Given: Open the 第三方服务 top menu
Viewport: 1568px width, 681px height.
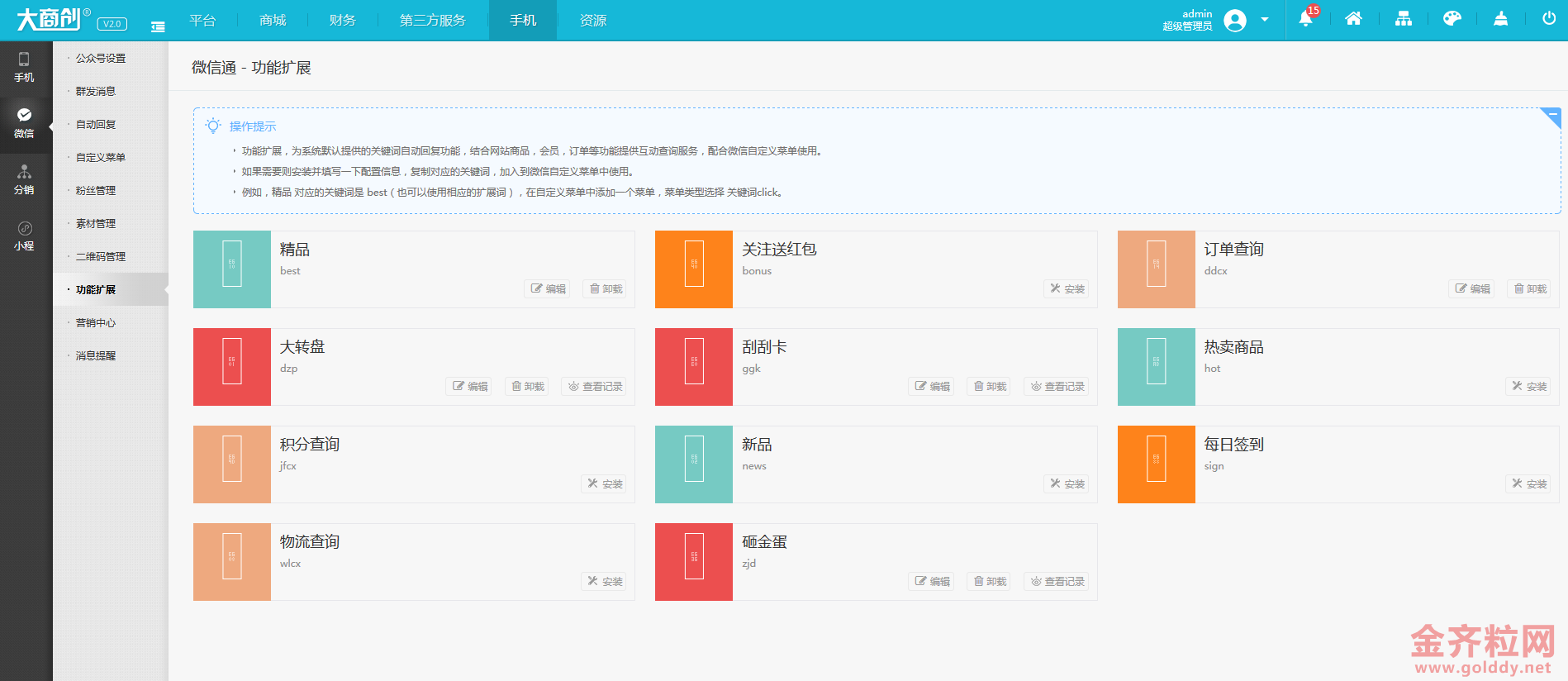Looking at the screenshot, I should click(433, 20).
